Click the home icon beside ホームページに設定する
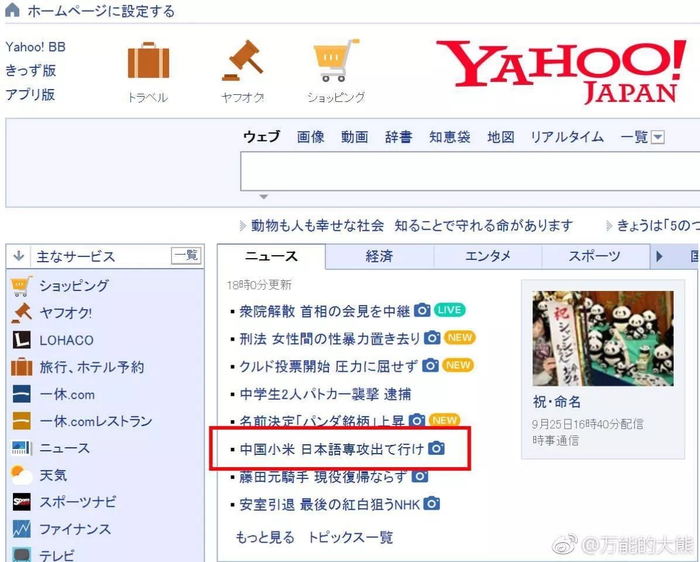The height and width of the screenshot is (562, 700). tap(12, 9)
